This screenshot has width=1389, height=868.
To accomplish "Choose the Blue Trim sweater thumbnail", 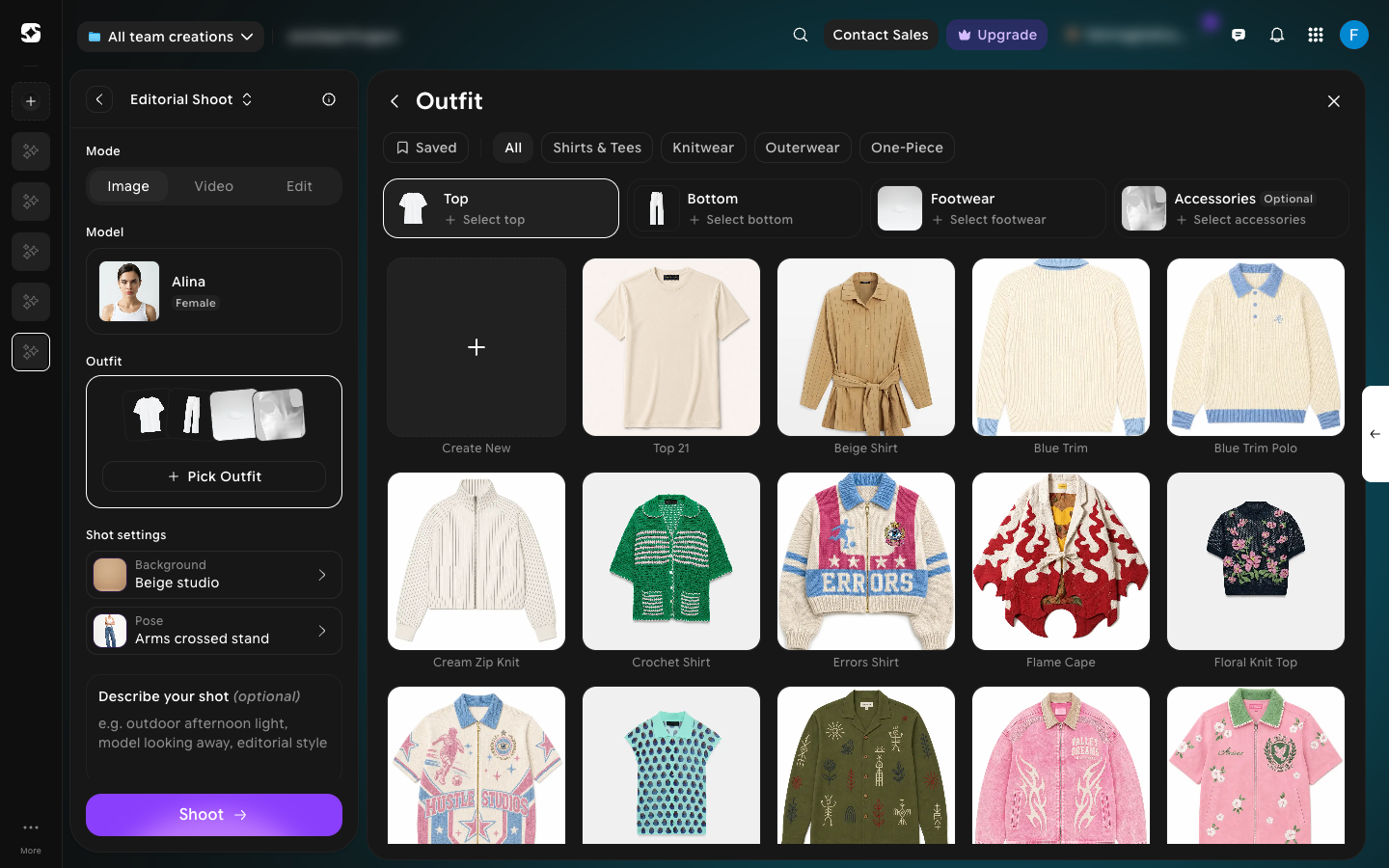I will 1061,347.
